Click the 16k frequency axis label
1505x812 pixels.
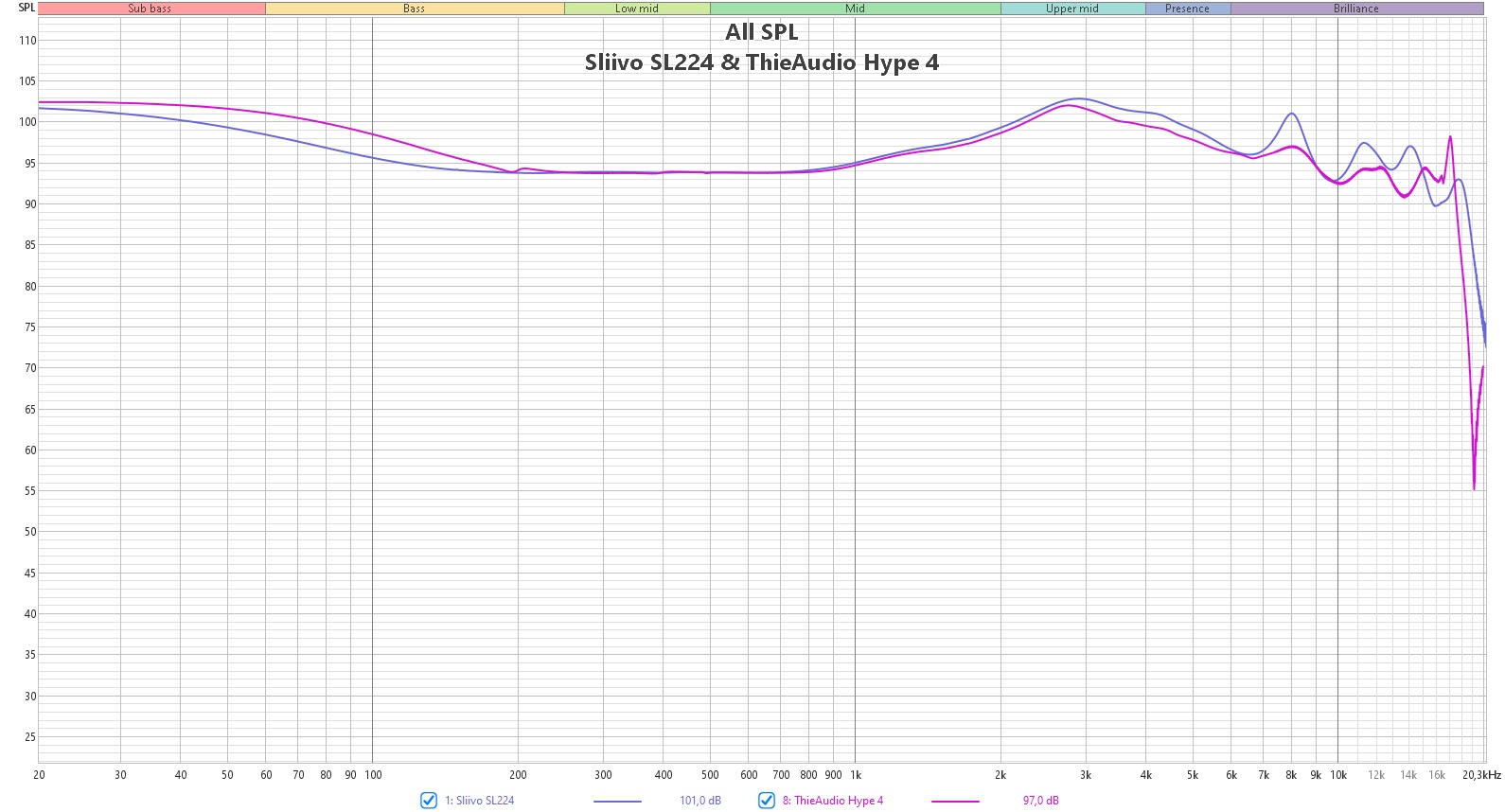click(1437, 775)
